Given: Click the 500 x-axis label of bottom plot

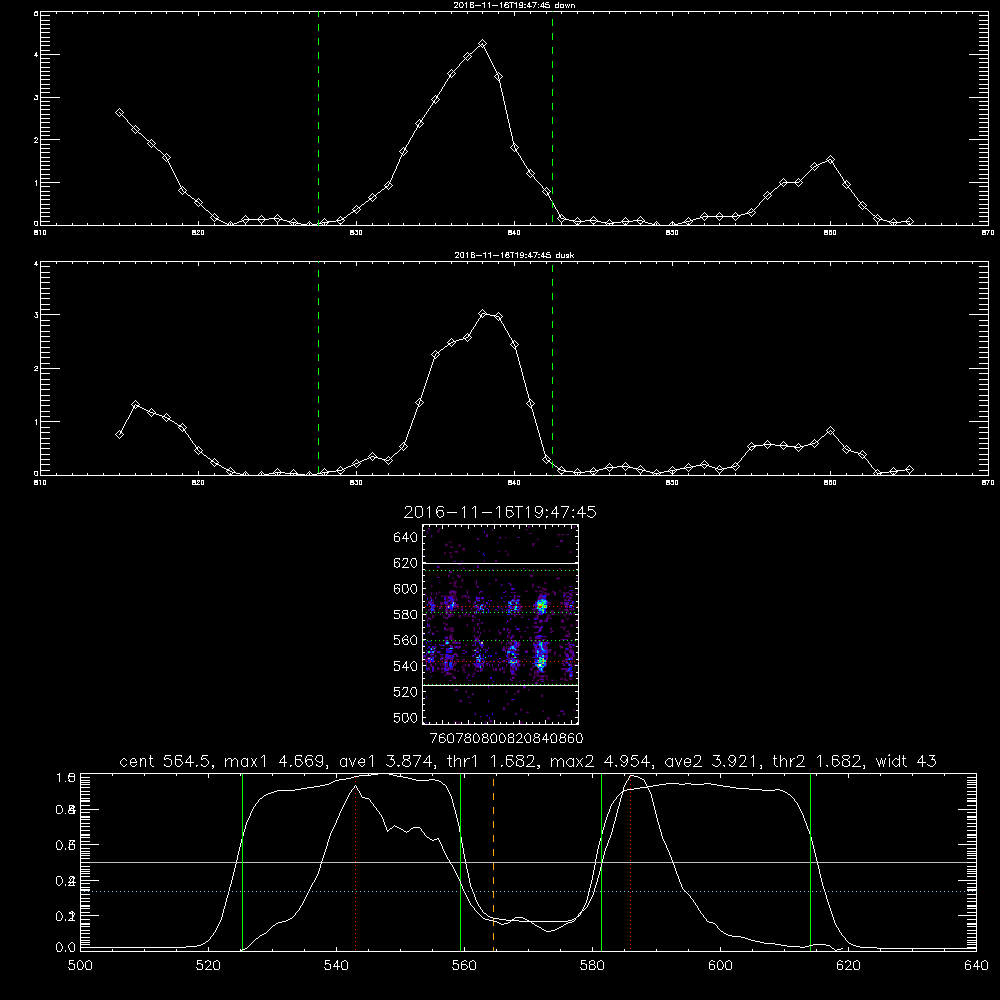Looking at the screenshot, I should tap(80, 965).
